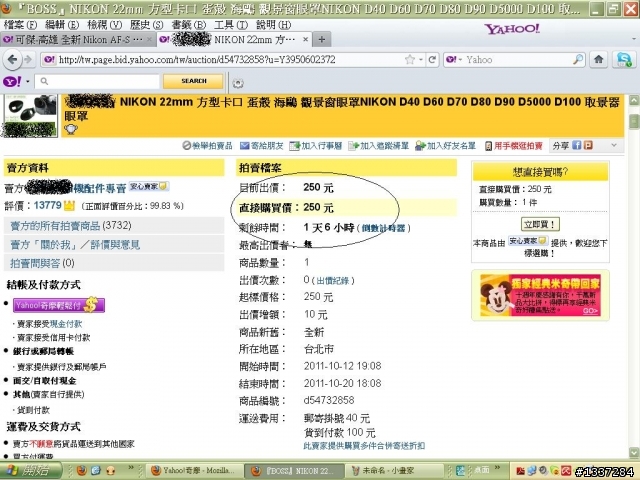The height and width of the screenshot is (480, 640).
Task: Expand the share options chevron
Action: 614,145
